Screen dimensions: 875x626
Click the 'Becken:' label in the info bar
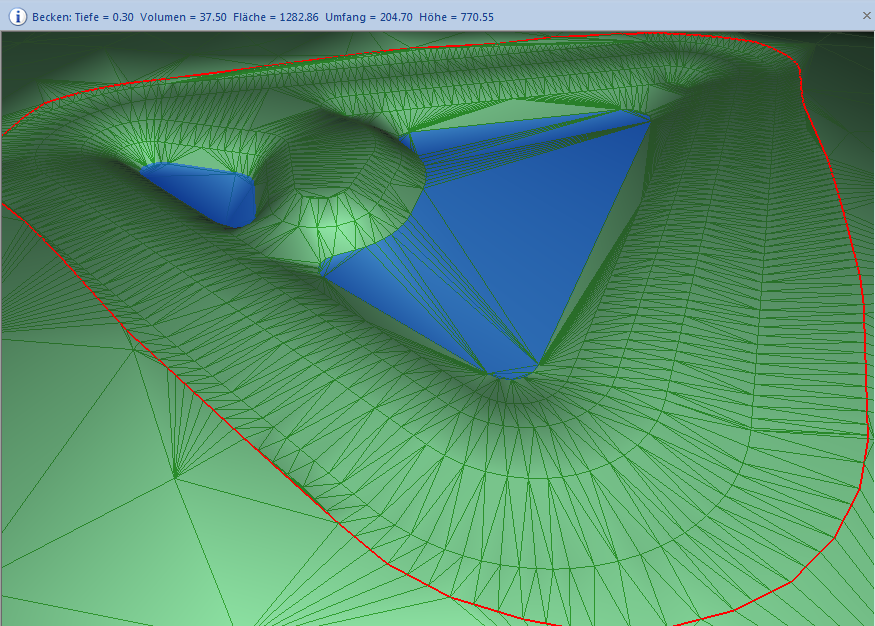(51, 17)
